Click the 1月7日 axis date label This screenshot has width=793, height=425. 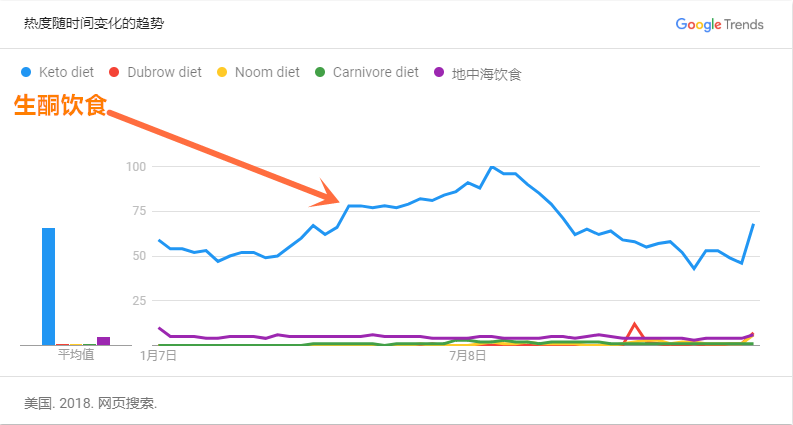tap(159, 355)
